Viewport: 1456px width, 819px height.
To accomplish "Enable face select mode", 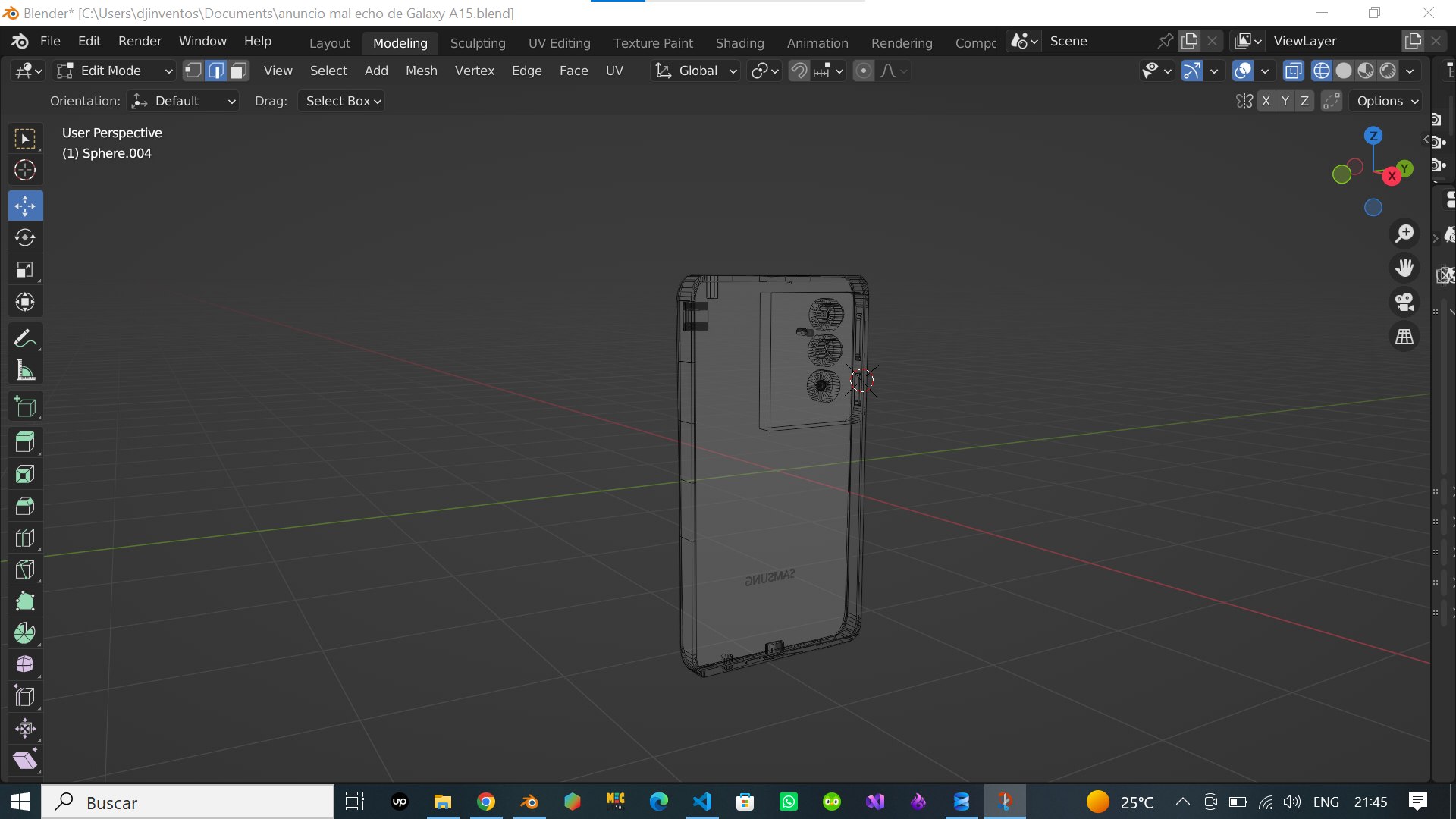I will (x=238, y=71).
